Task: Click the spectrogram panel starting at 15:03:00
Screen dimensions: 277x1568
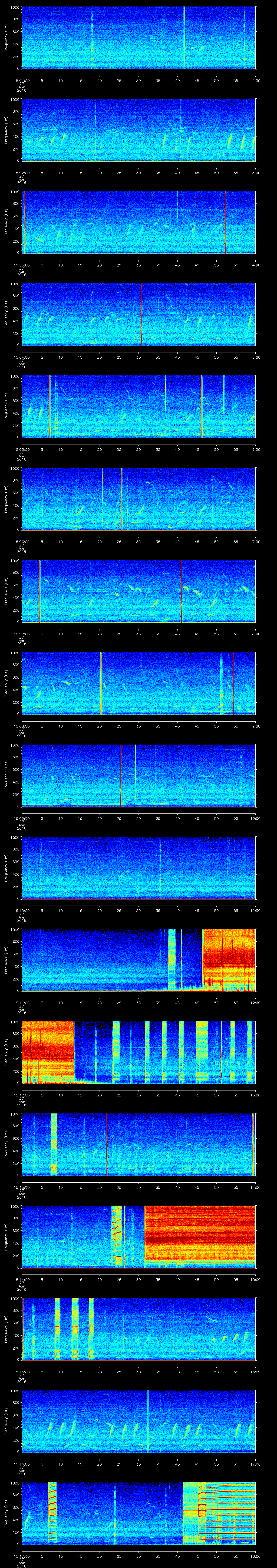Action: tap(138, 223)
